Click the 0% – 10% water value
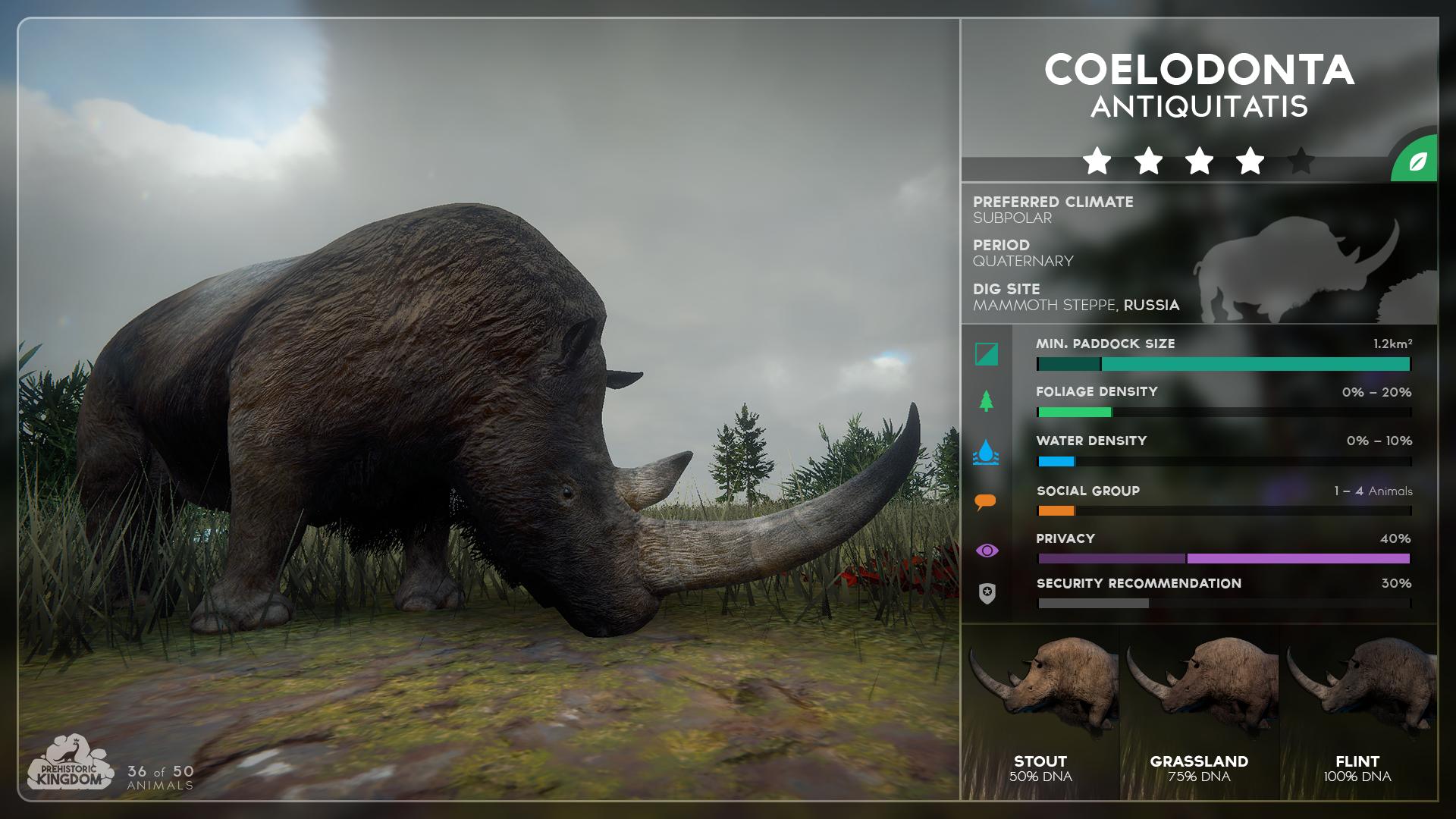The height and width of the screenshot is (819, 1456). point(1379,441)
